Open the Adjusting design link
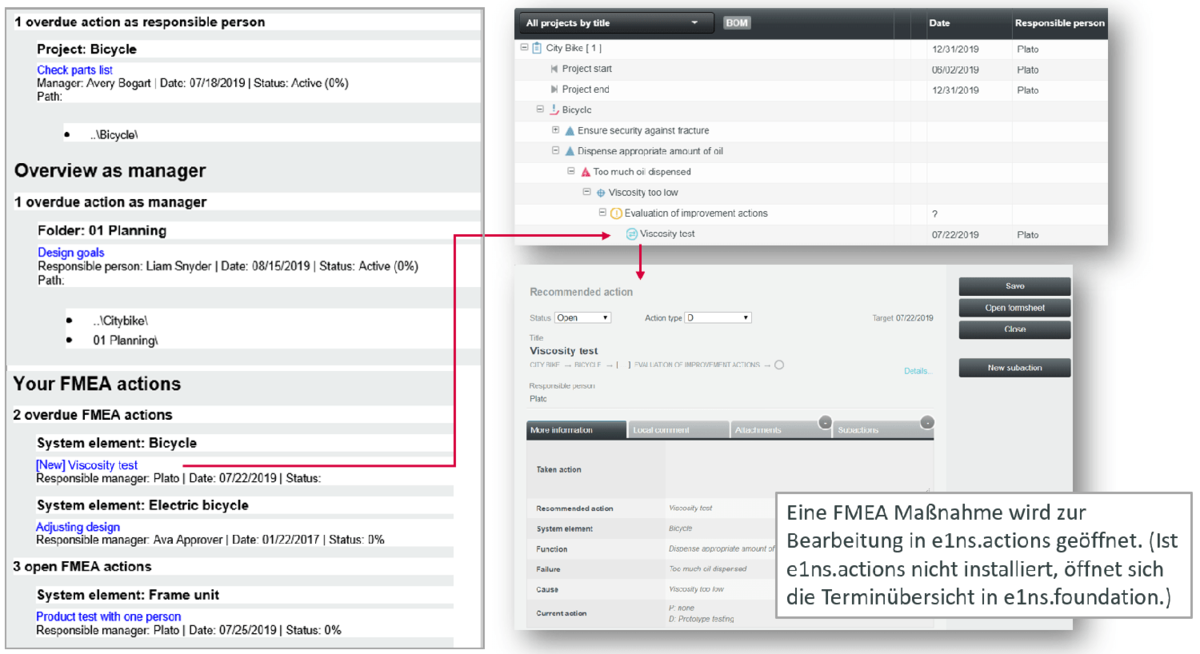 [78, 527]
